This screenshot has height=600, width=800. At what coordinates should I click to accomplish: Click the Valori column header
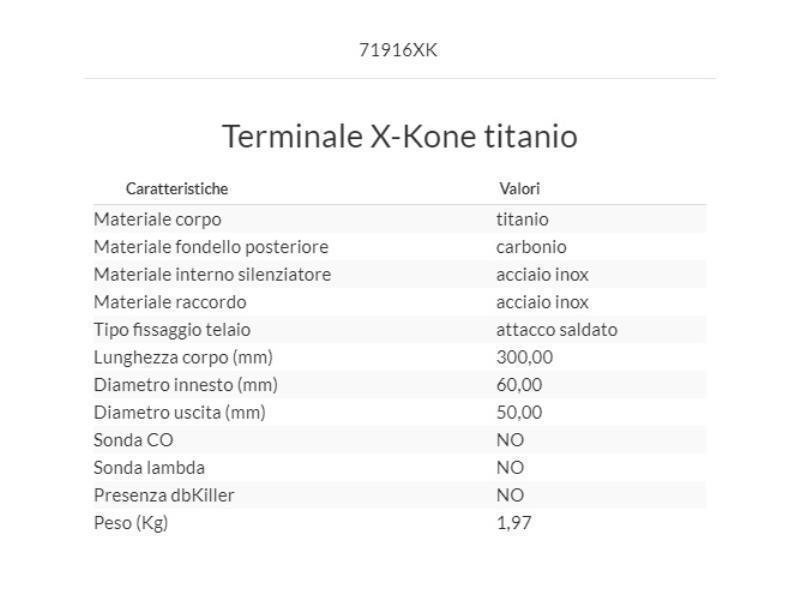pos(520,189)
